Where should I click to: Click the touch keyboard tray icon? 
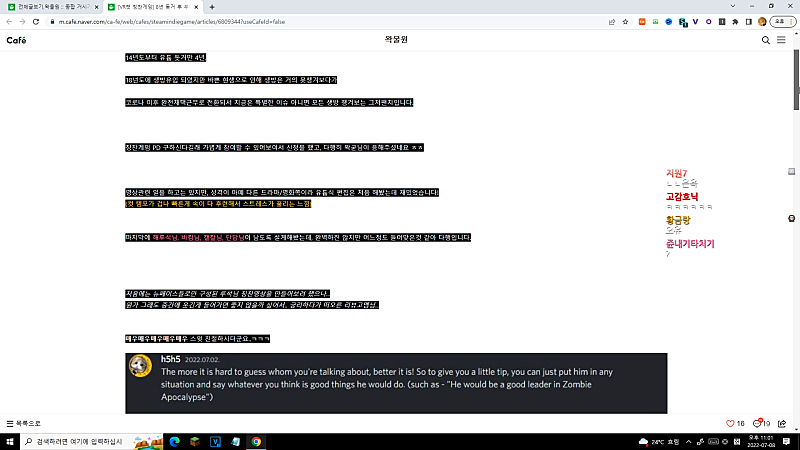[x=713, y=442]
